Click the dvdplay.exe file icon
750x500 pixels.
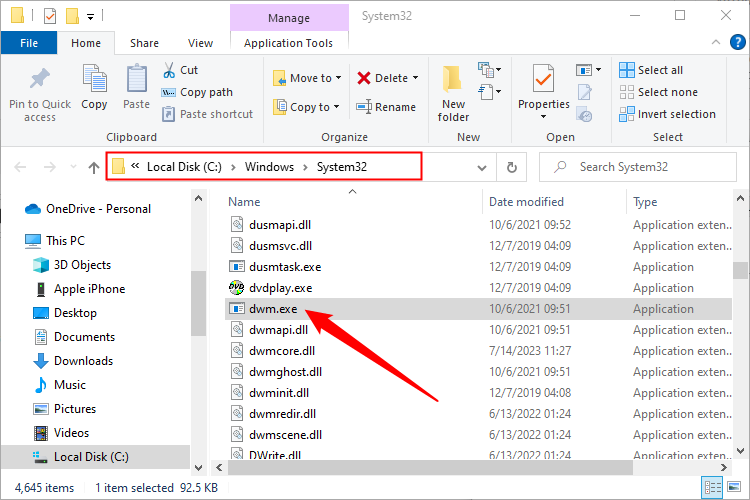(237, 288)
